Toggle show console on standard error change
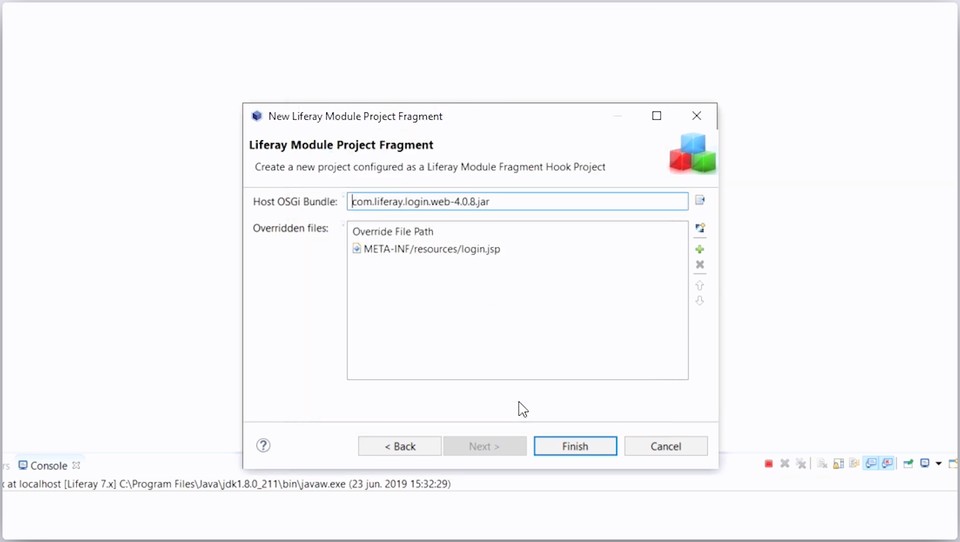960x542 pixels. [887, 464]
